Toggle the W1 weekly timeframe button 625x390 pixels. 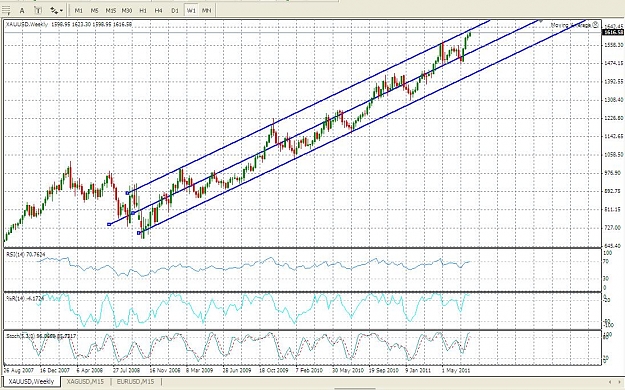(191, 11)
